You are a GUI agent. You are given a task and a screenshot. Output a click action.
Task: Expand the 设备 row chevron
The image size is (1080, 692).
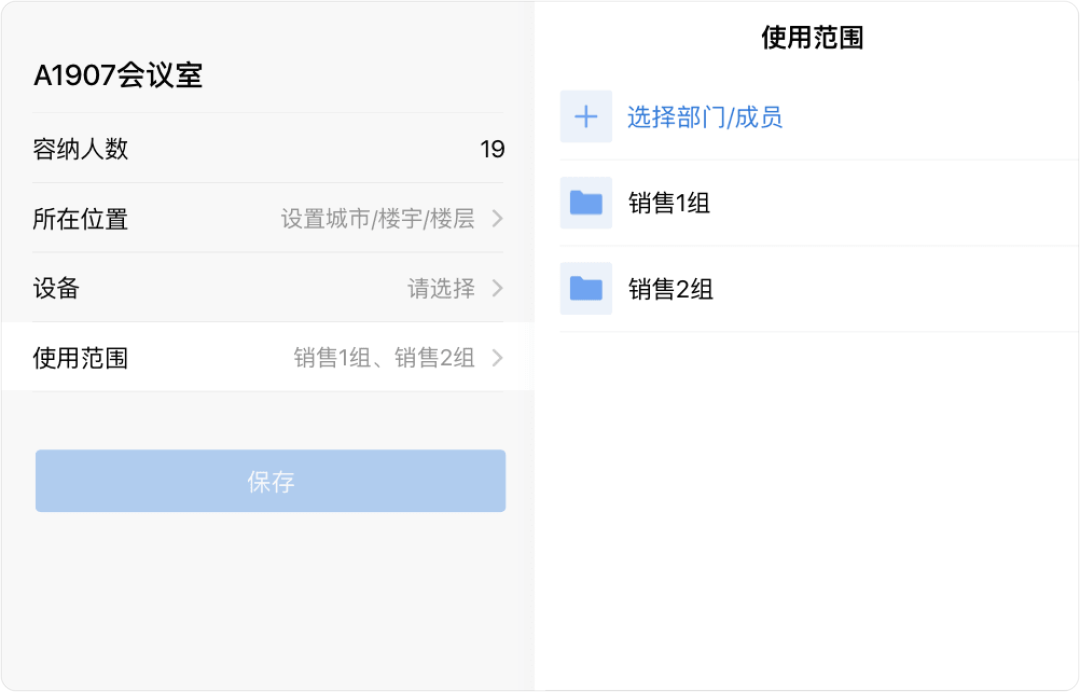pos(497,289)
